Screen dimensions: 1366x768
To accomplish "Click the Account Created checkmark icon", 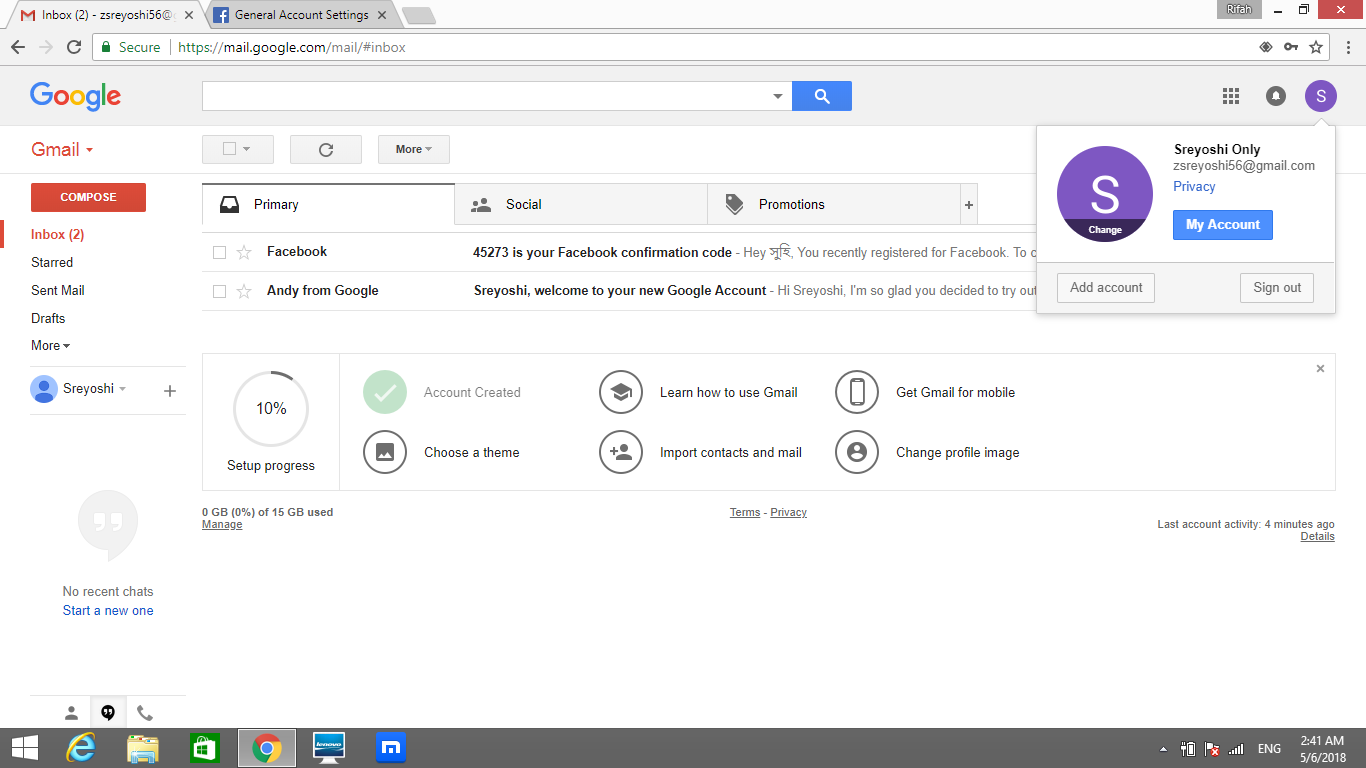I will [x=385, y=392].
